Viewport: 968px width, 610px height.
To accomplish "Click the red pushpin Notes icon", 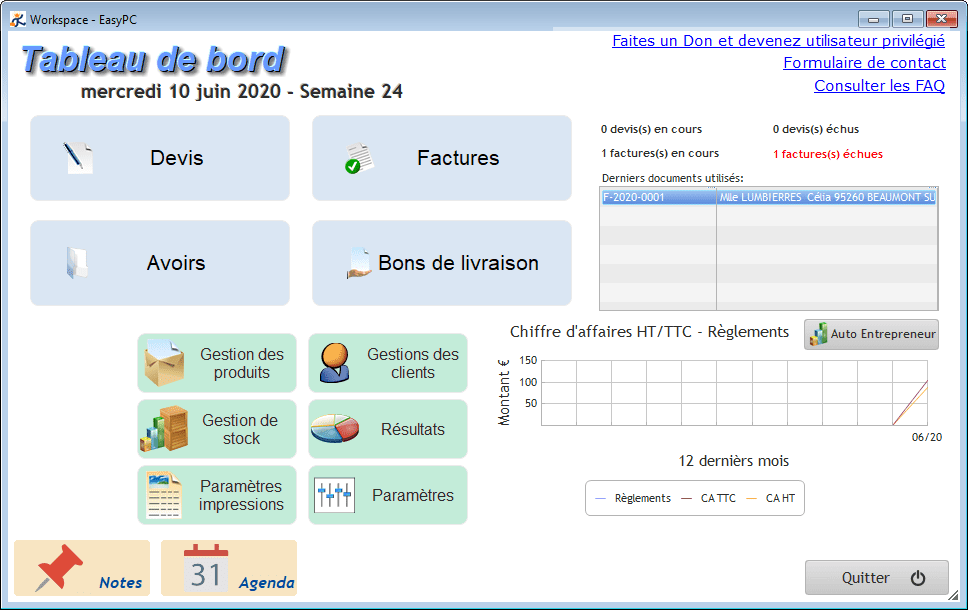I will [59, 567].
